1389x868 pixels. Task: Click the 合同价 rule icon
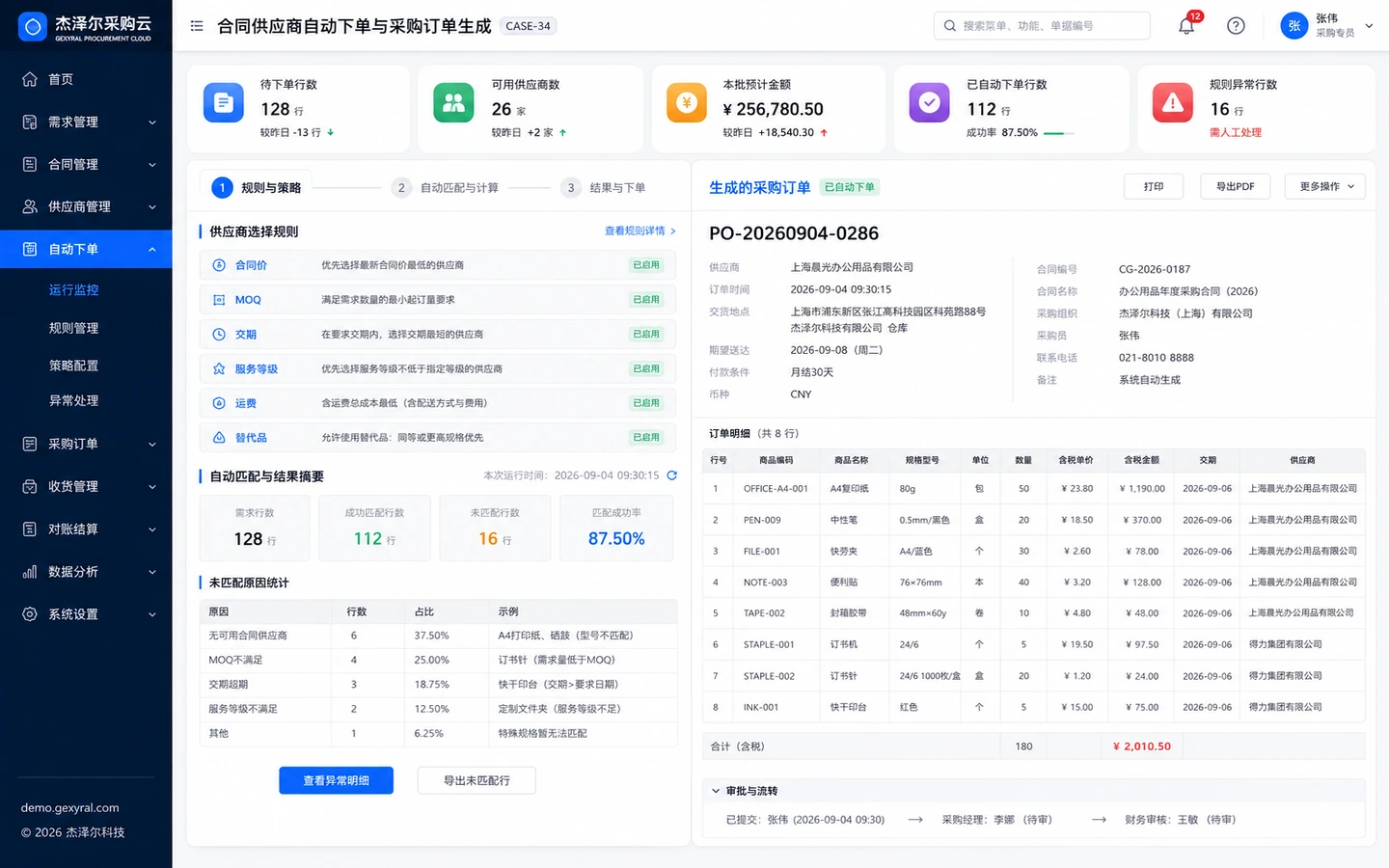click(x=219, y=265)
